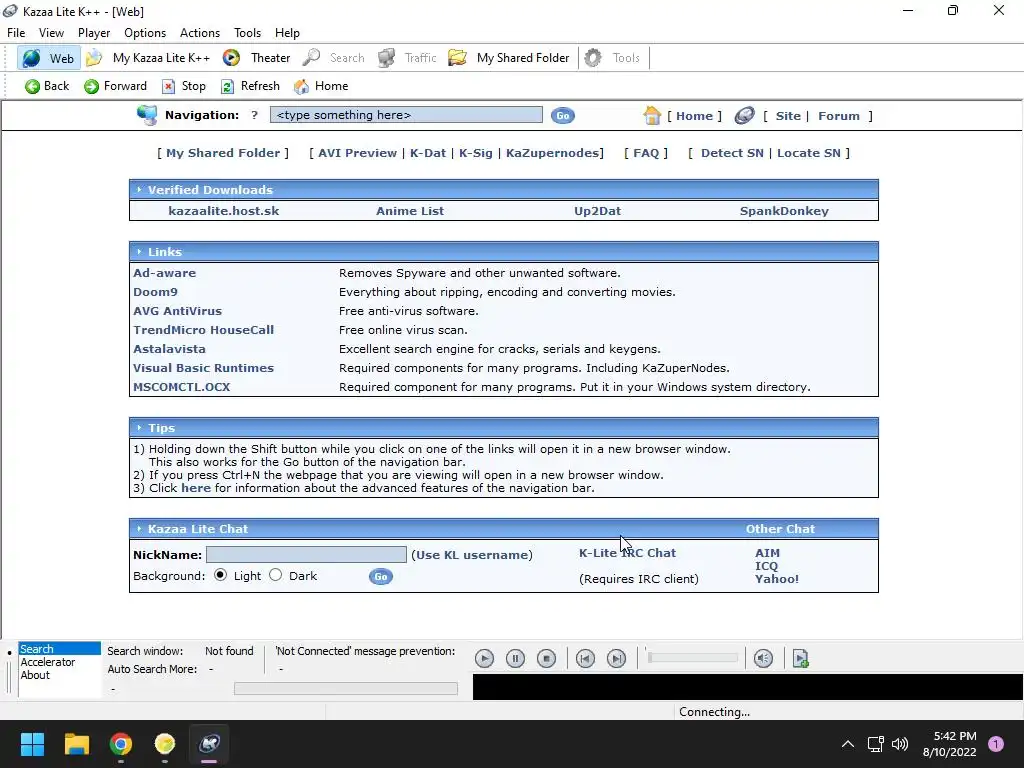Image resolution: width=1024 pixels, height=768 pixels.
Task: Switch to the Web toolbar view
Action: (48, 58)
